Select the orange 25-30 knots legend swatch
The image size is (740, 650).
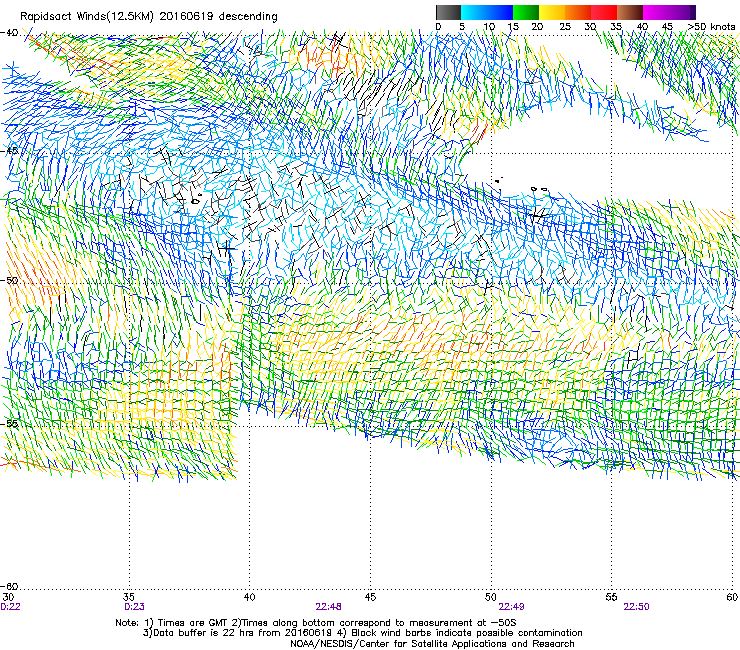tap(578, 12)
